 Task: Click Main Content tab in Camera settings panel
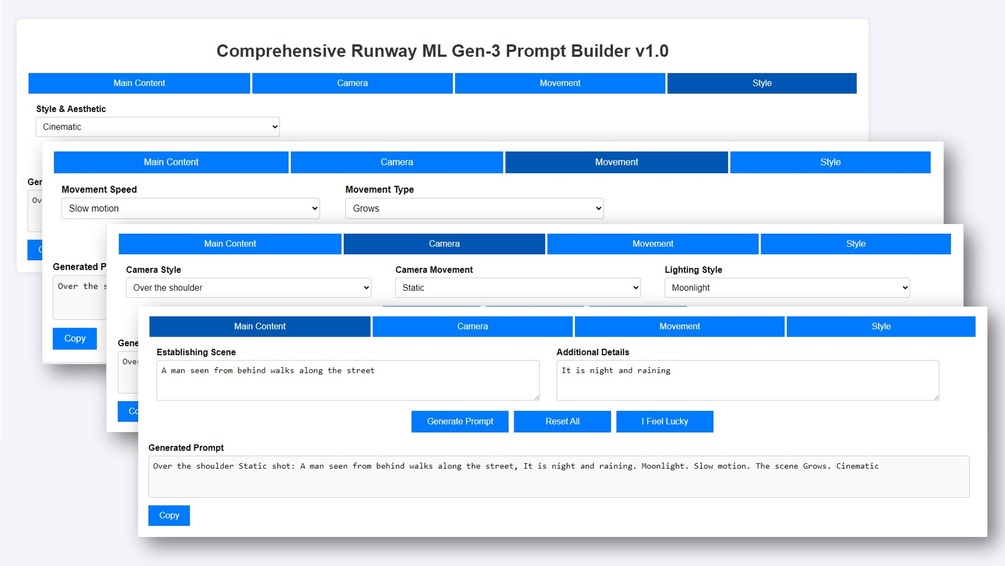tap(229, 244)
